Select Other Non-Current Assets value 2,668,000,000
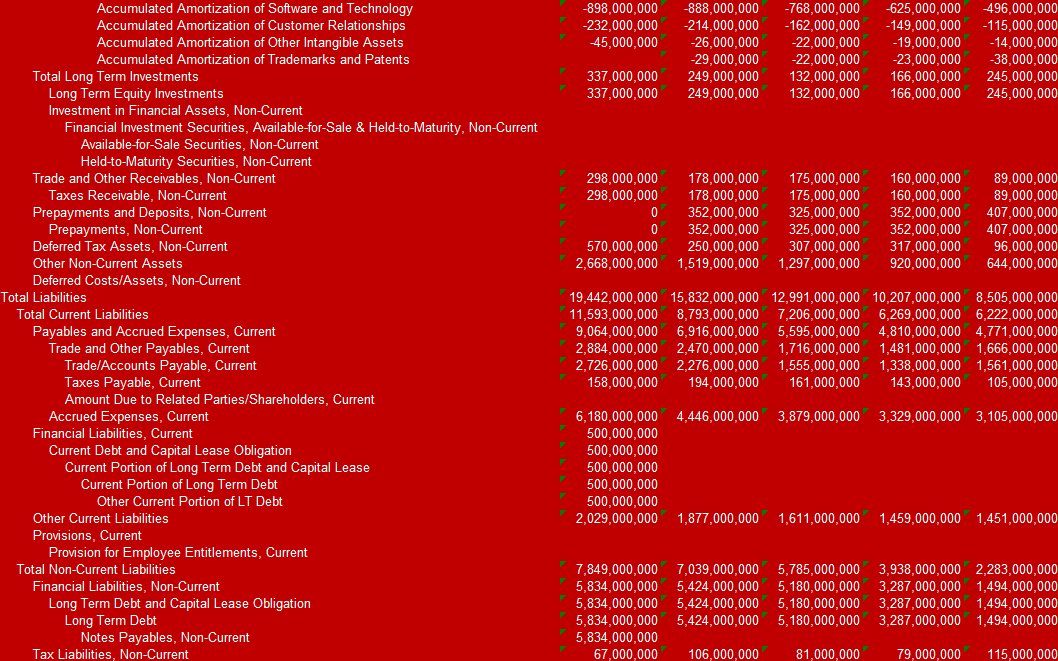The image size is (1058, 661). pyautogui.click(x=617, y=264)
